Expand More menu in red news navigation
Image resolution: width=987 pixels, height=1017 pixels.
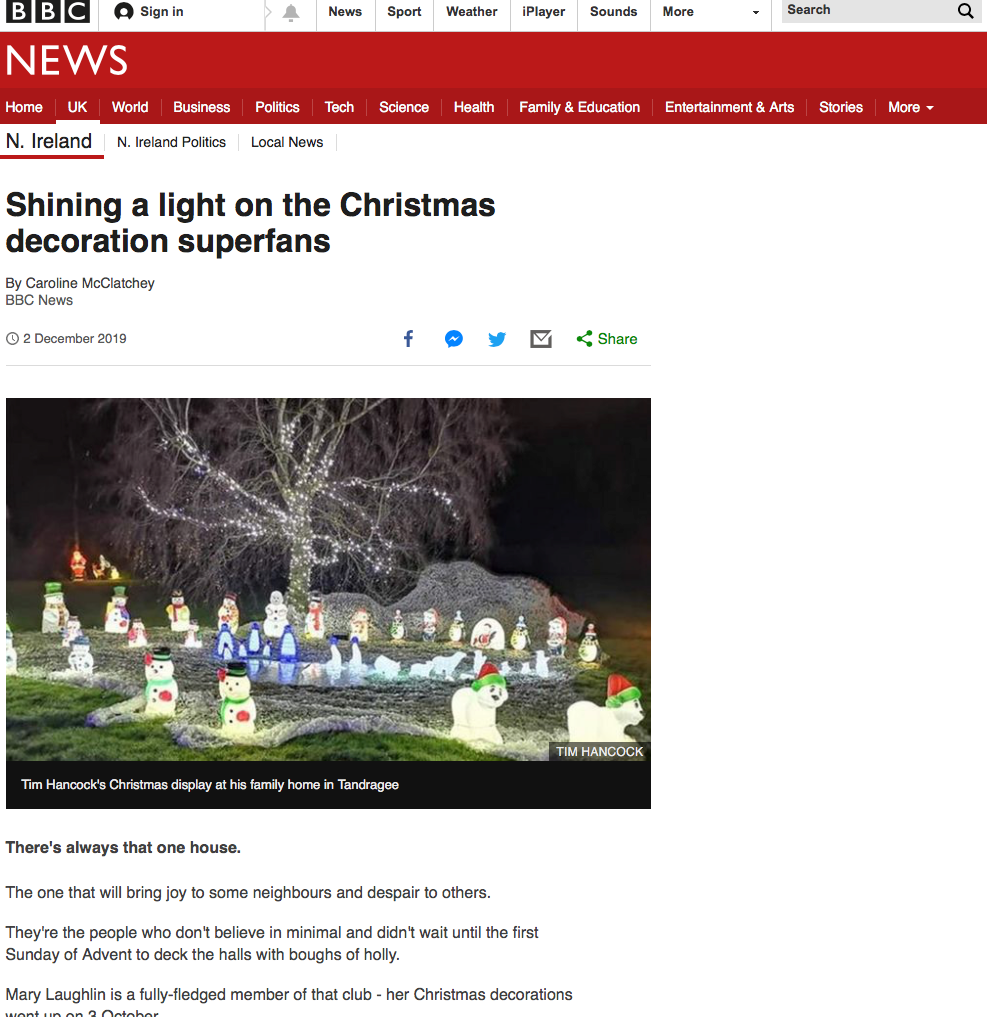910,108
